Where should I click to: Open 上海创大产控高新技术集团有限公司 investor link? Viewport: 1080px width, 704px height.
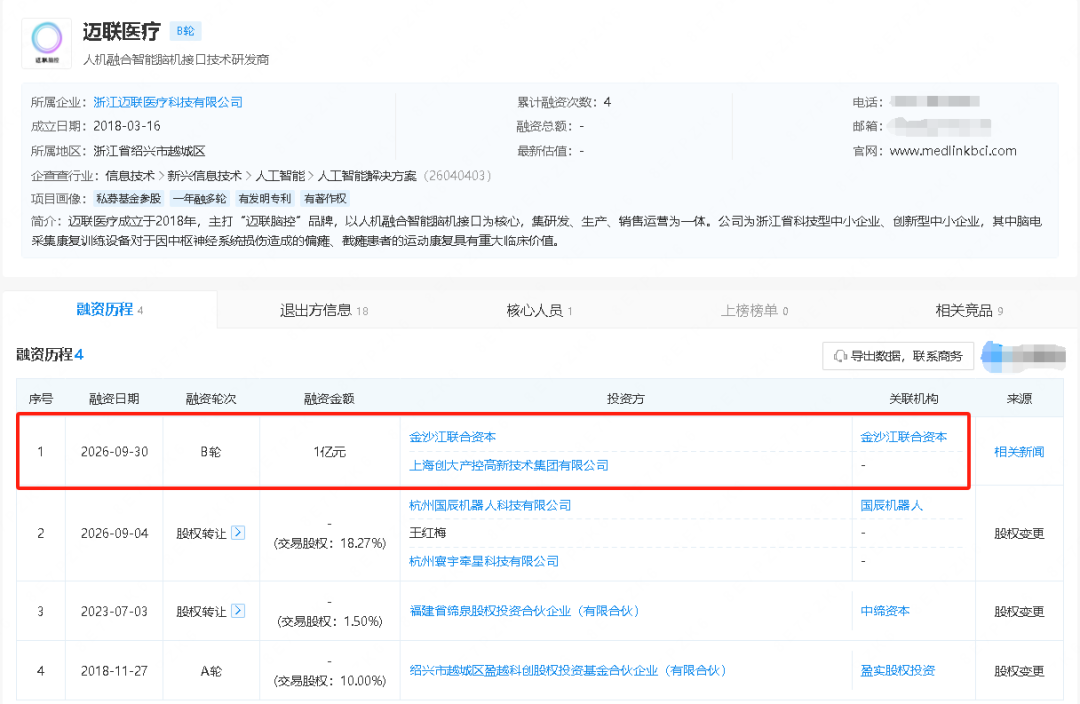pyautogui.click(x=509, y=466)
